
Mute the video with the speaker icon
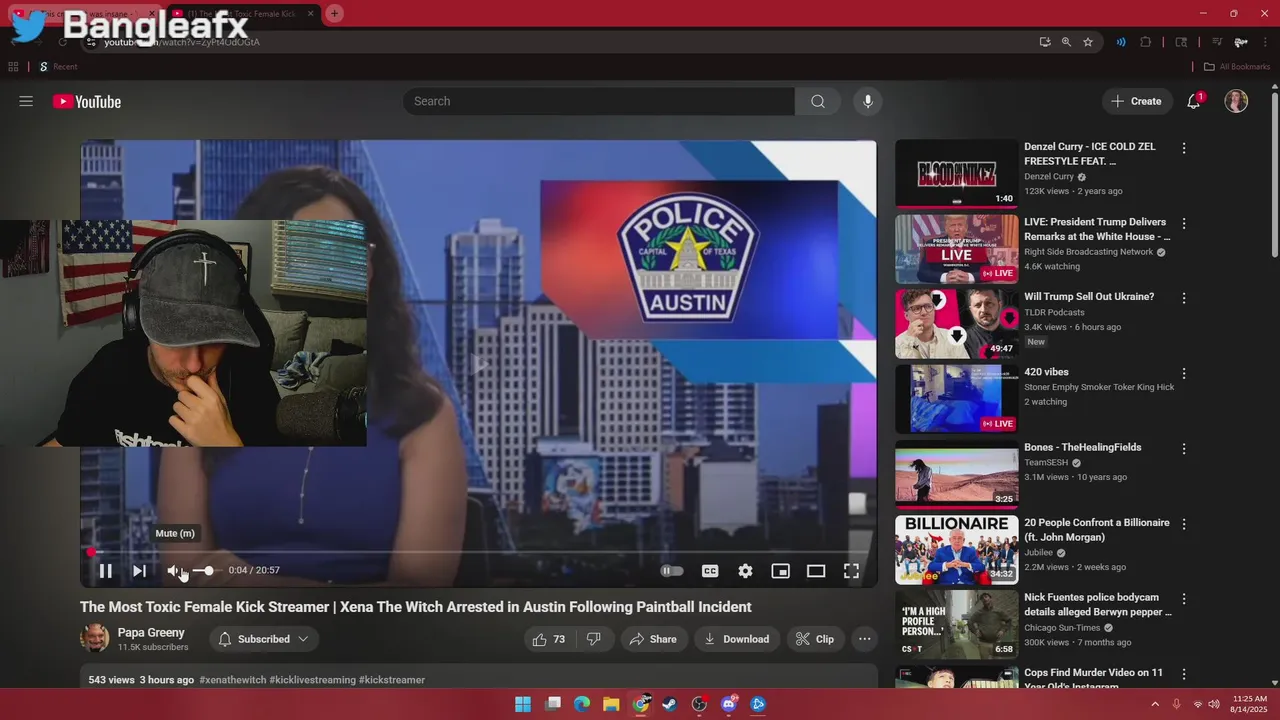click(175, 571)
